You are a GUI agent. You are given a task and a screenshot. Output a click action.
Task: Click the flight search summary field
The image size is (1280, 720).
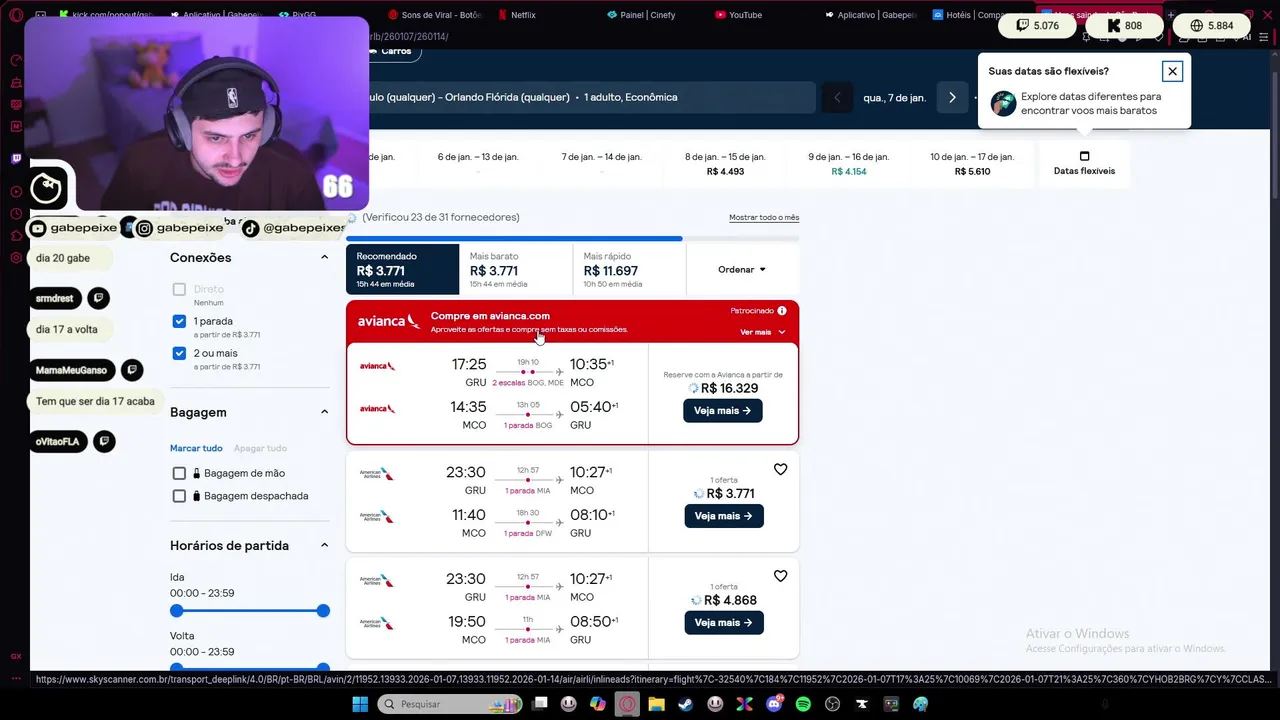tap(590, 97)
